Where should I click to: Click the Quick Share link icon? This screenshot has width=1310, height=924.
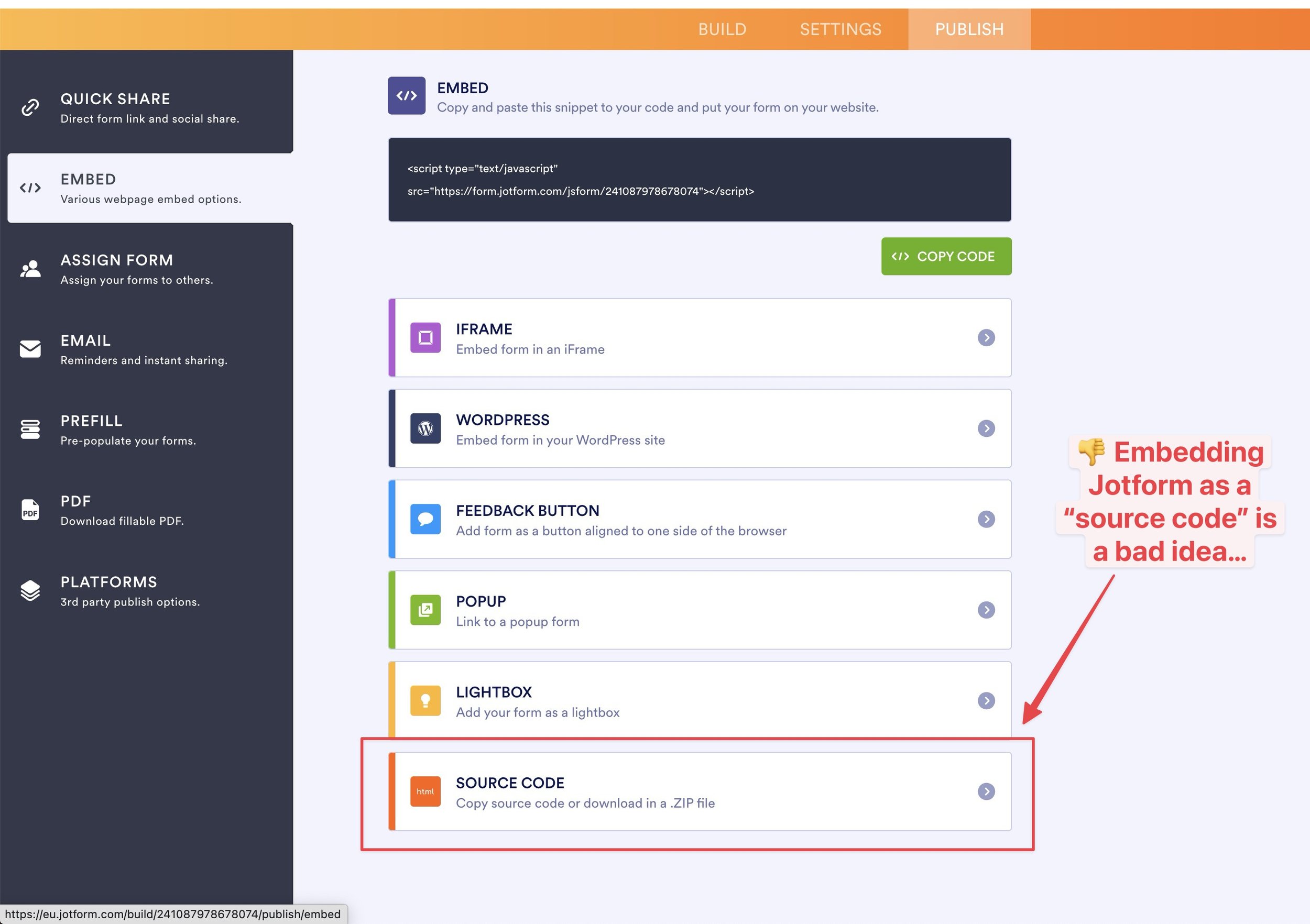click(x=30, y=107)
